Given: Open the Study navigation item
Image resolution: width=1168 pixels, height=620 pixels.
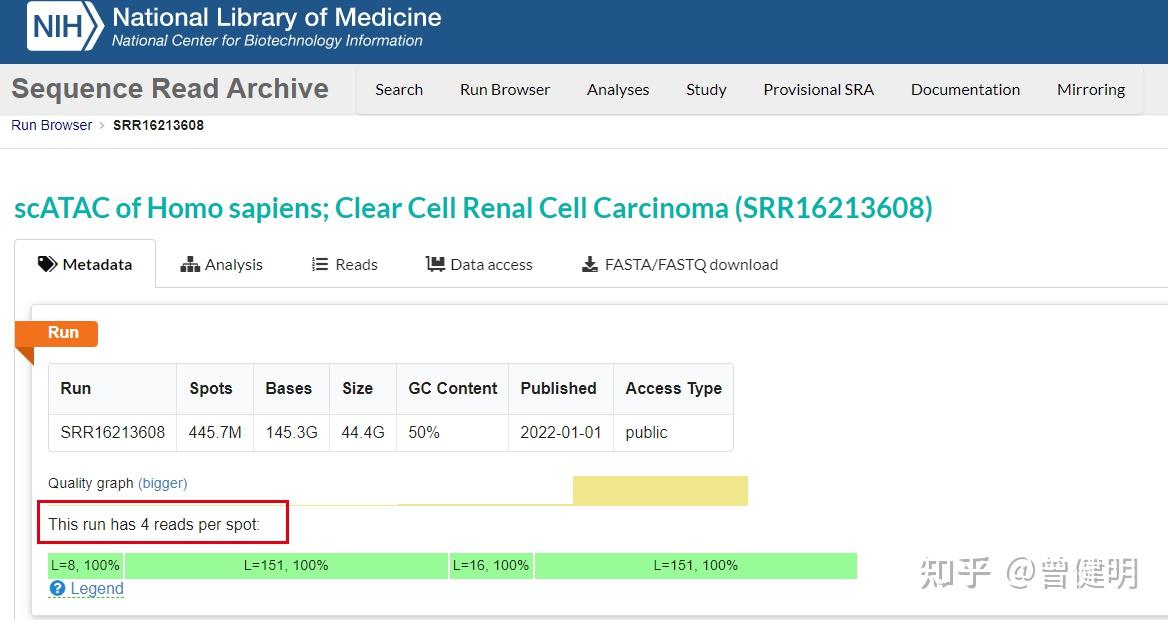Looking at the screenshot, I should pos(706,89).
